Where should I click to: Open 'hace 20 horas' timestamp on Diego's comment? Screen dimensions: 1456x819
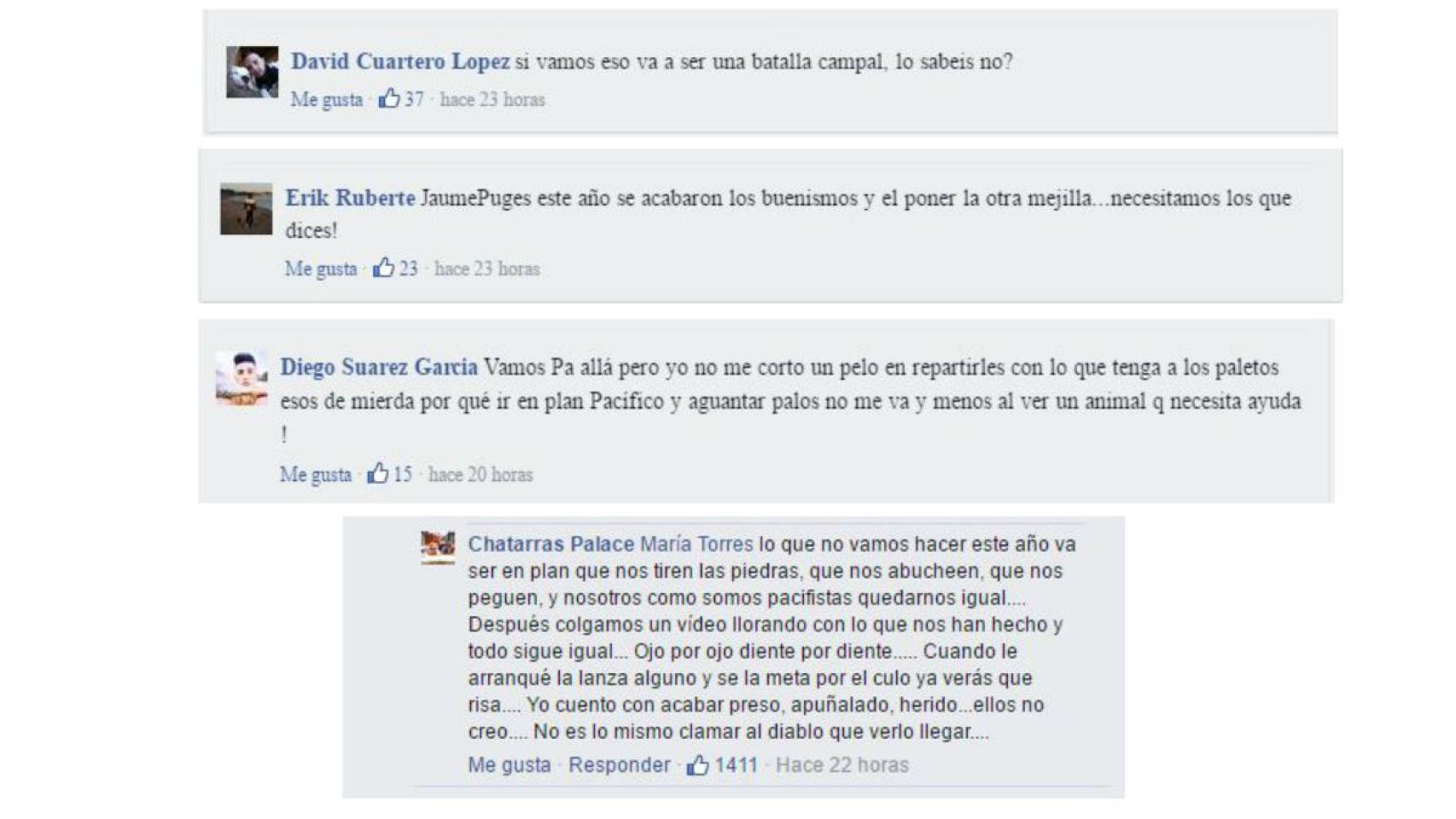click(x=480, y=474)
